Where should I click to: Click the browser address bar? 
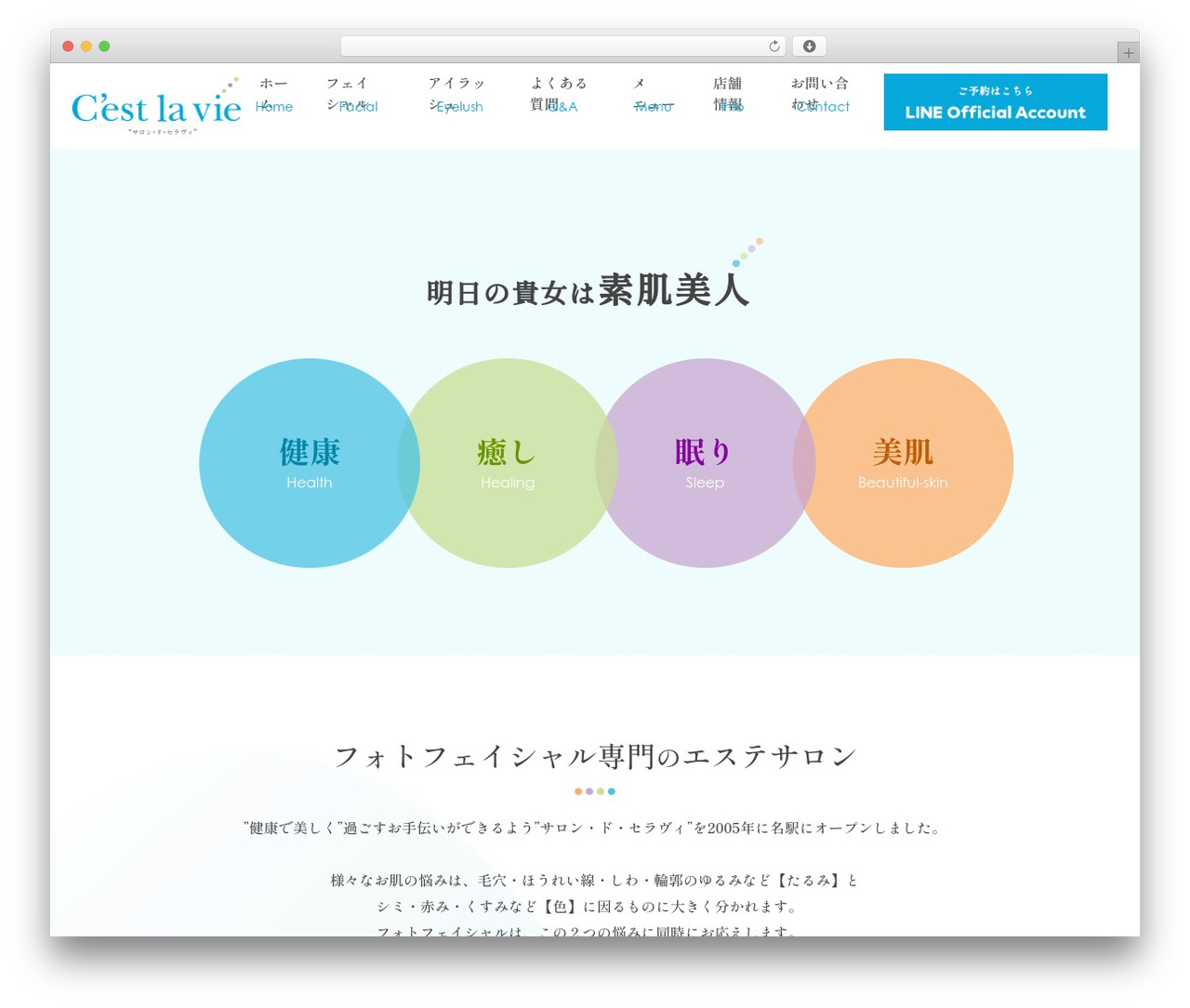pos(562,46)
